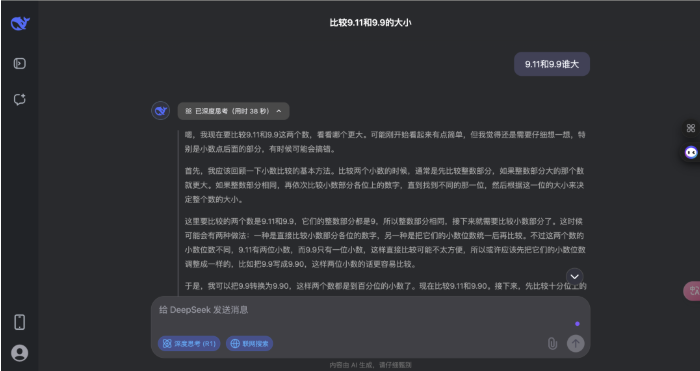Open the mobile app download icon
Image resolution: width=700 pixels, height=371 pixels.
20,322
